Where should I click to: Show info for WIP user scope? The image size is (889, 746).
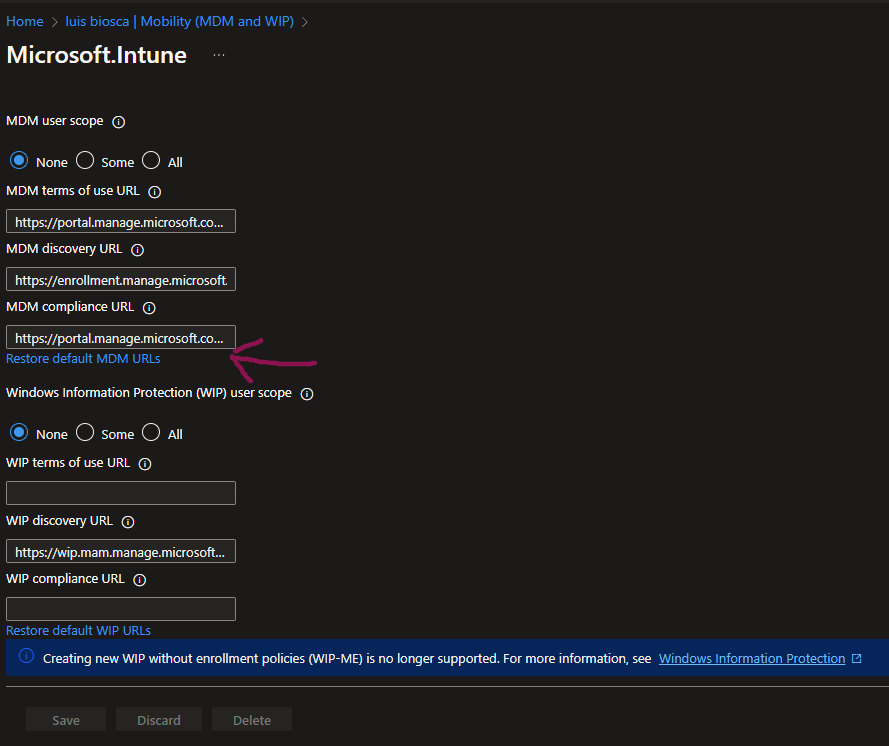click(x=307, y=394)
